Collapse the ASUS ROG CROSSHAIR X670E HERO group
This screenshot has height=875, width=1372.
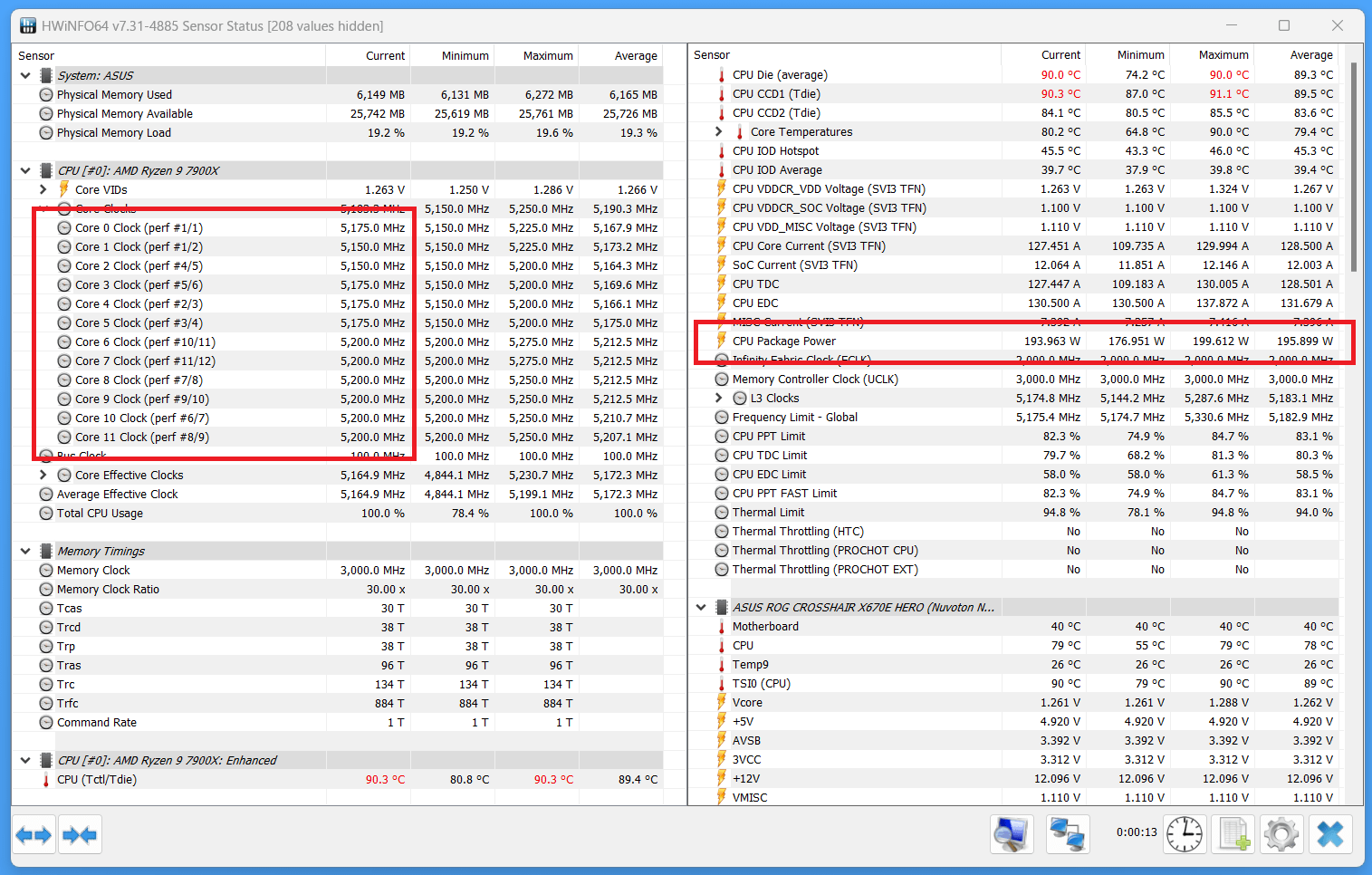pos(701,608)
